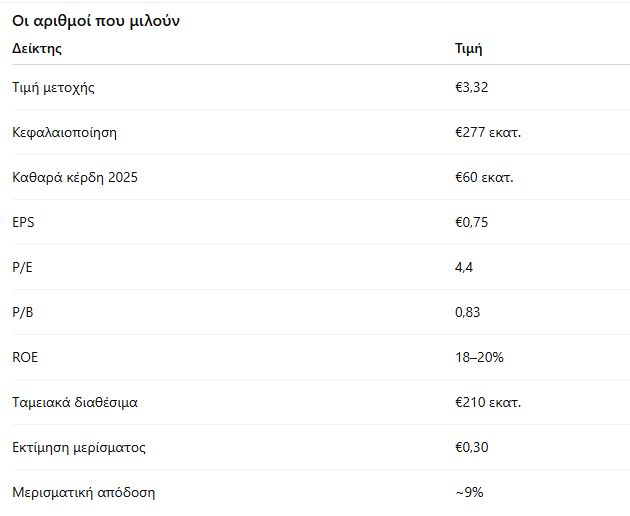Select the "Καθαρά κέρδη 2025" label
This screenshot has height=516, width=630.
[x=75, y=177]
